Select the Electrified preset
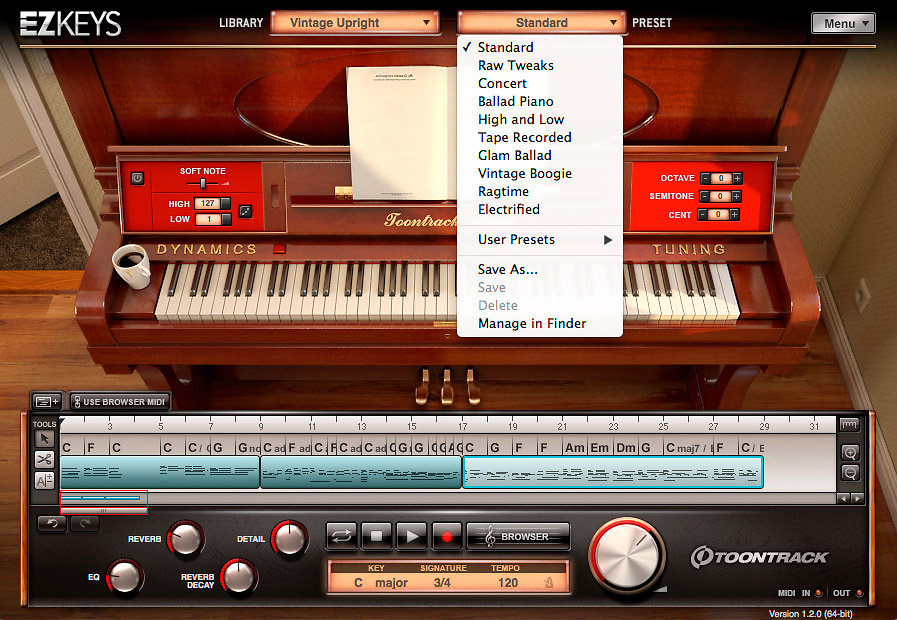The image size is (897, 620). point(540,209)
